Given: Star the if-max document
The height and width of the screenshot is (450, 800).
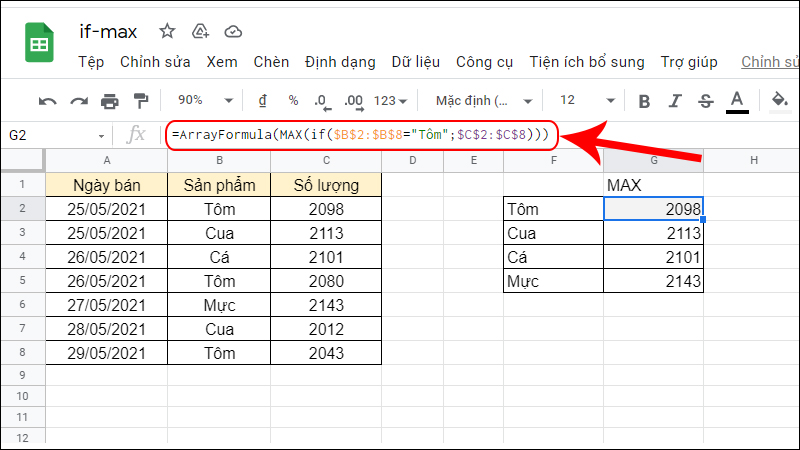Looking at the screenshot, I should point(167,30).
